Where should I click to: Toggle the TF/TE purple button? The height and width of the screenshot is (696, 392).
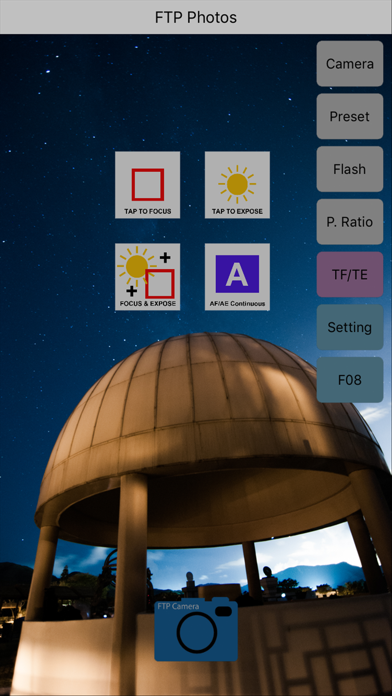pos(350,274)
